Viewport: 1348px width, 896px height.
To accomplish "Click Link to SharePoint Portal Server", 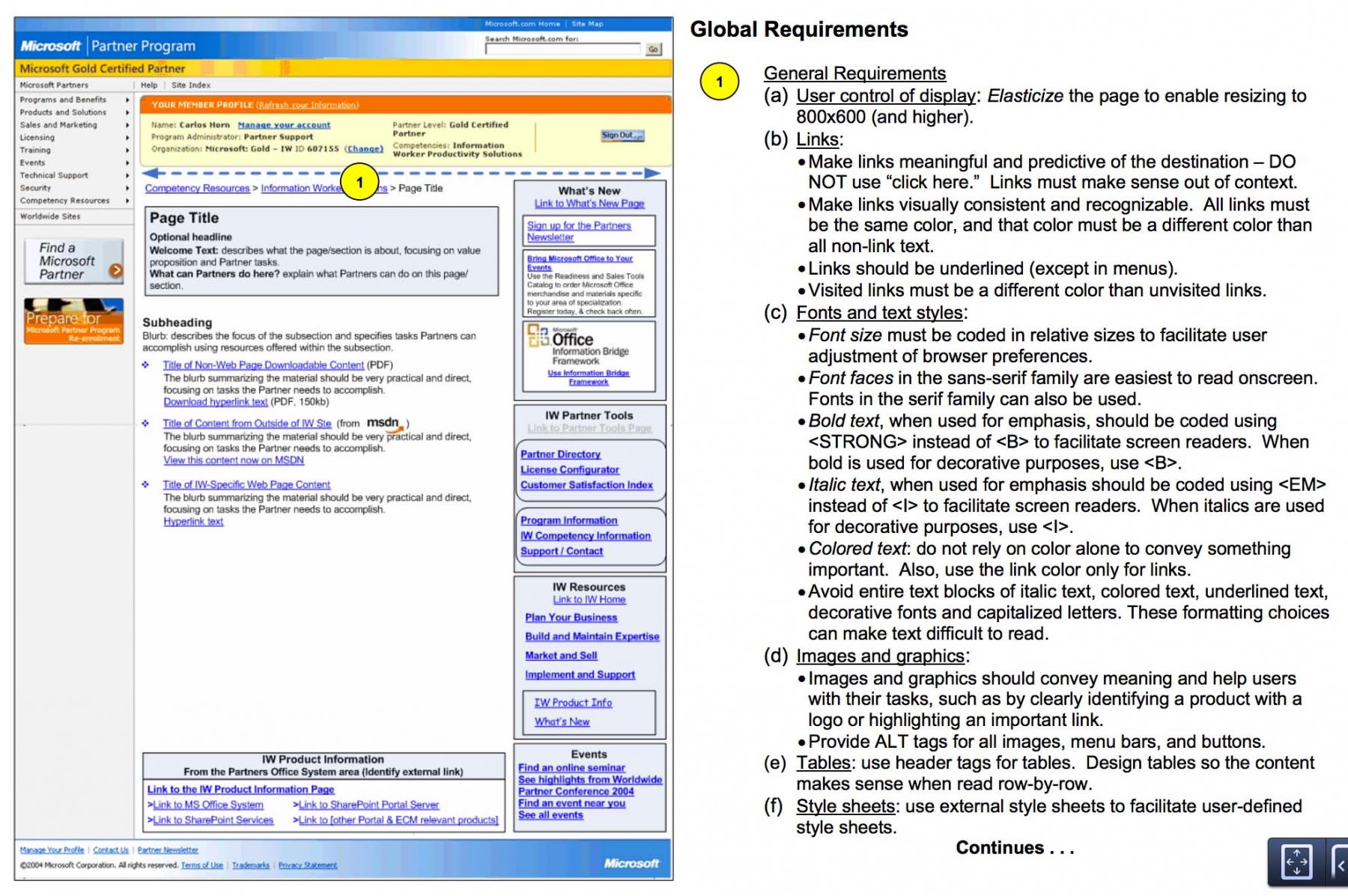I will [x=368, y=805].
